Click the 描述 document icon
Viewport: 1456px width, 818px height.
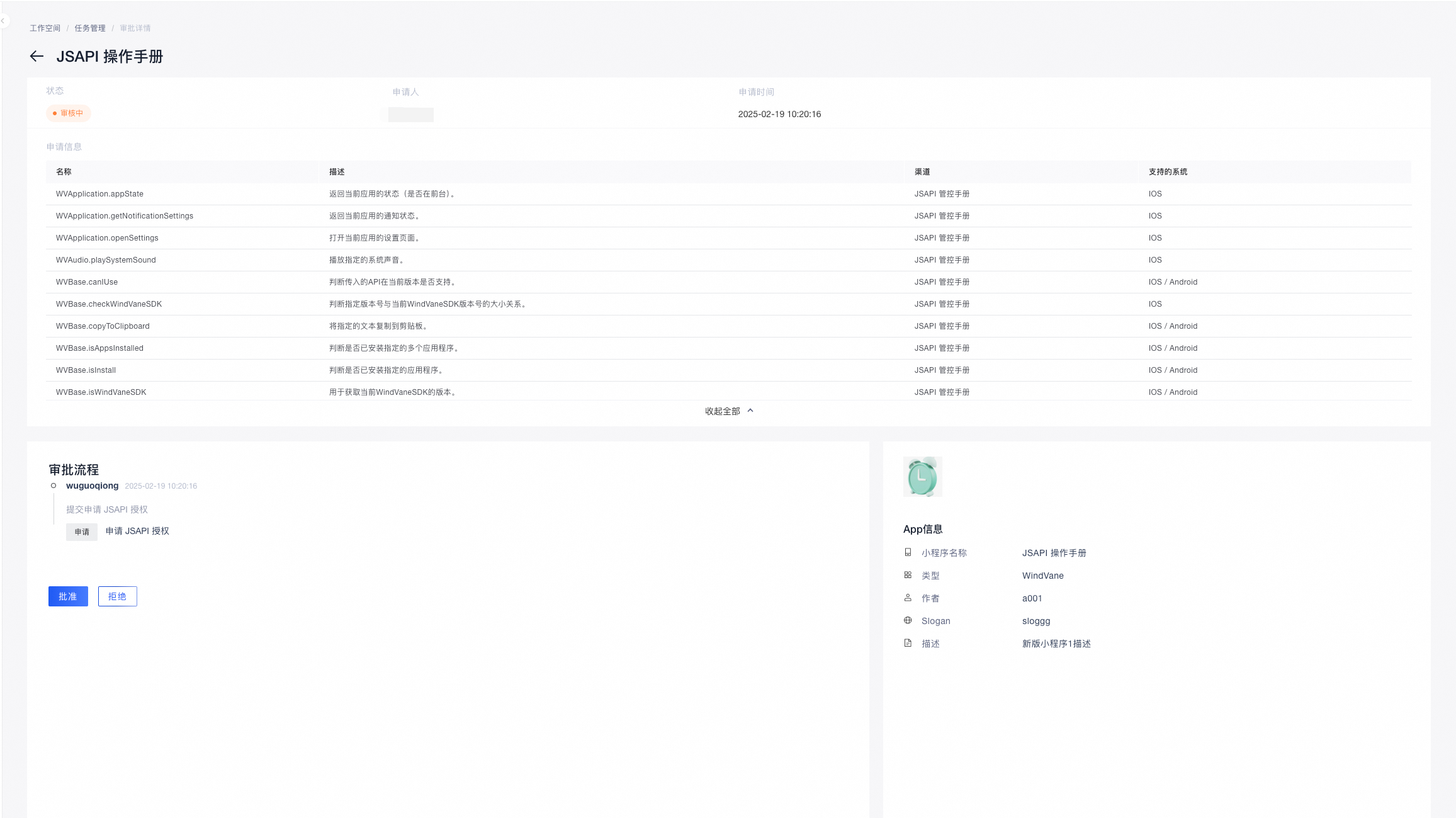pyautogui.click(x=908, y=643)
